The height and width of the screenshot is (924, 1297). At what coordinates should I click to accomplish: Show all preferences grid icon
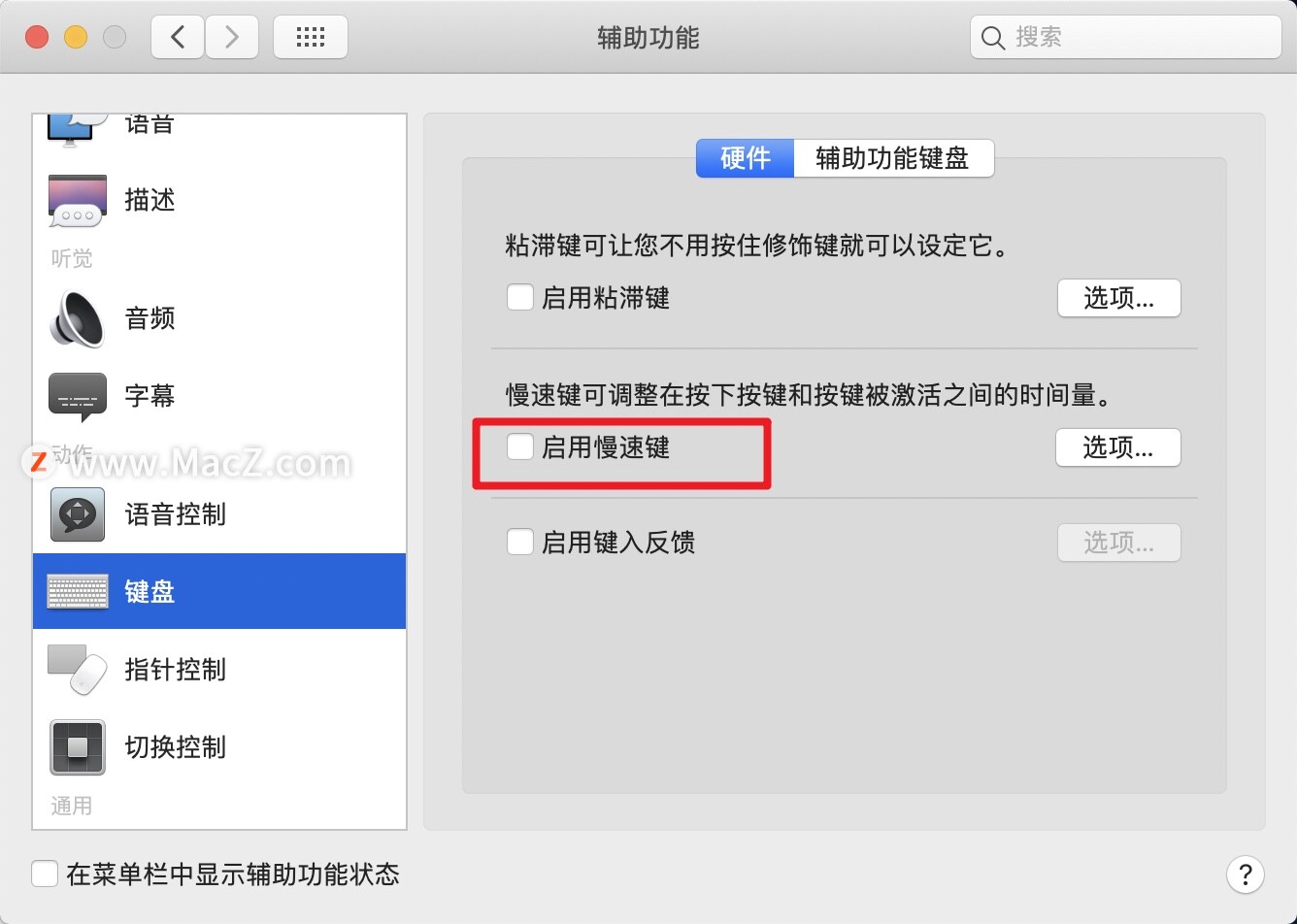[x=311, y=37]
